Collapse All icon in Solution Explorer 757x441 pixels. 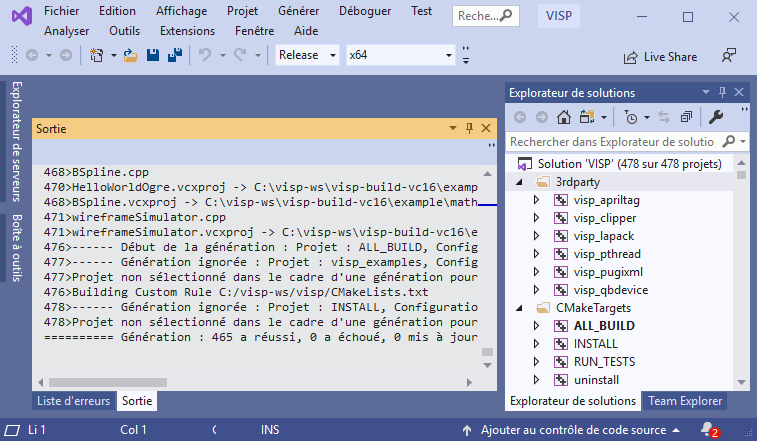pyautogui.click(x=686, y=117)
